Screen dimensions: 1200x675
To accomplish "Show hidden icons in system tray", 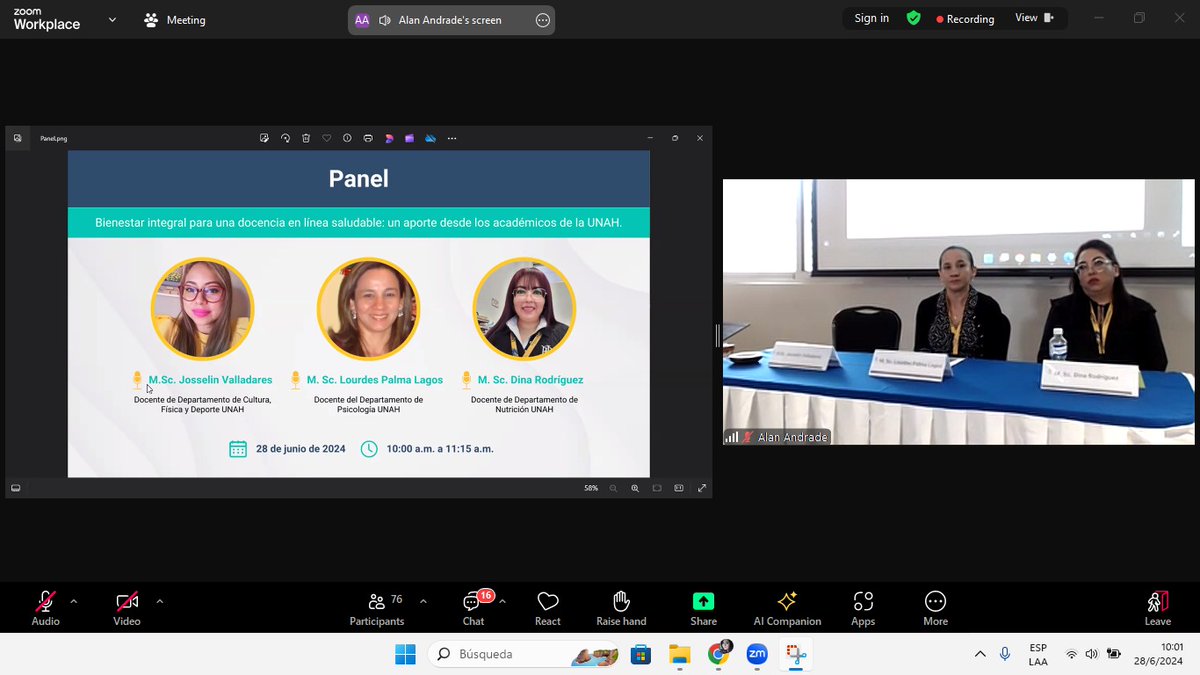I will tap(980, 654).
